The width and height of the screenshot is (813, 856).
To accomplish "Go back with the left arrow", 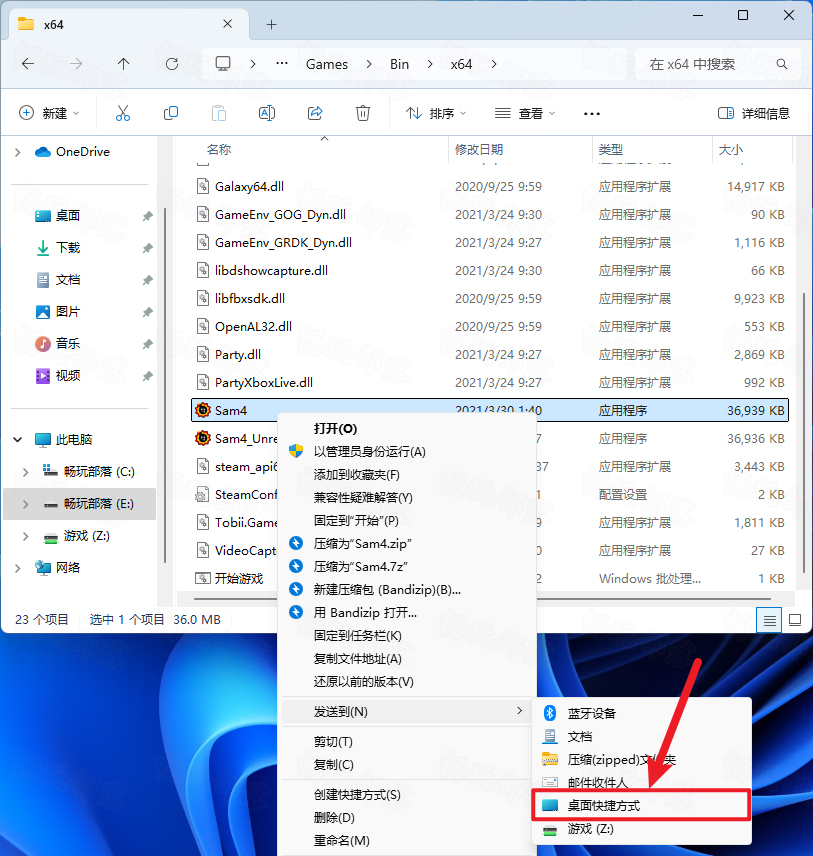I will pyautogui.click(x=28, y=64).
